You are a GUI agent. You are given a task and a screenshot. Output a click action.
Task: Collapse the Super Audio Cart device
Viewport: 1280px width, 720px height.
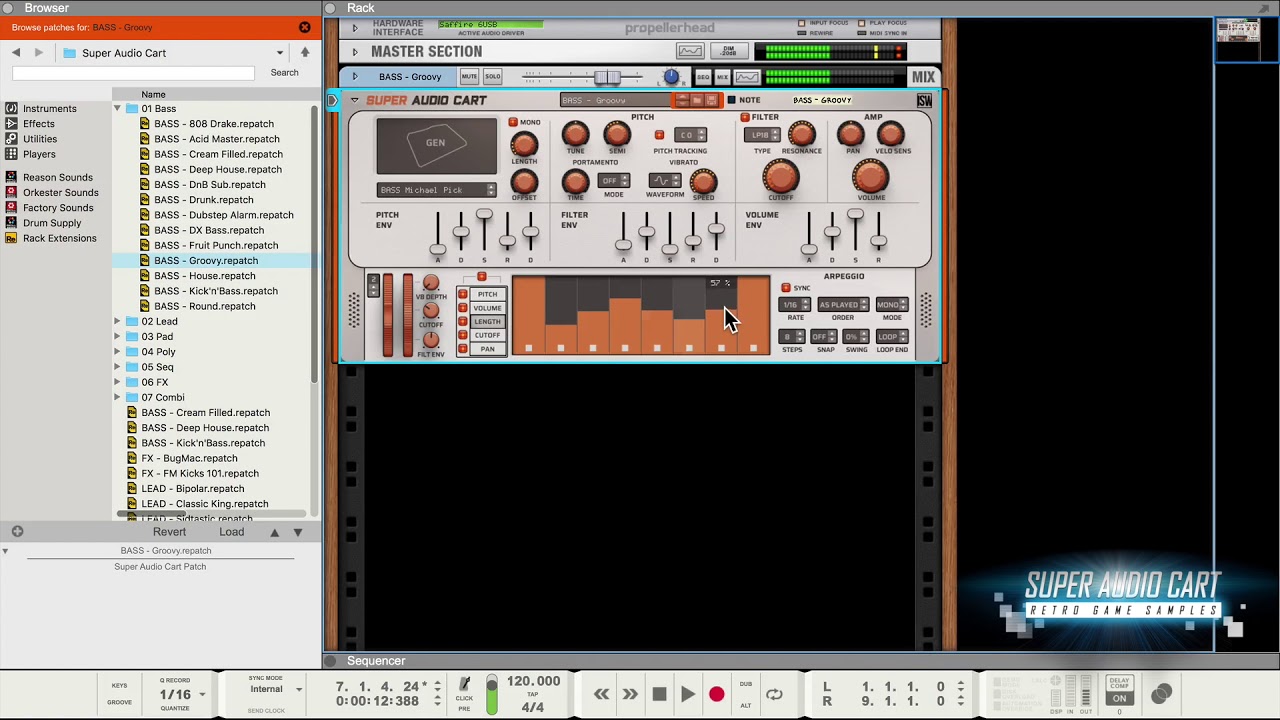pos(354,100)
